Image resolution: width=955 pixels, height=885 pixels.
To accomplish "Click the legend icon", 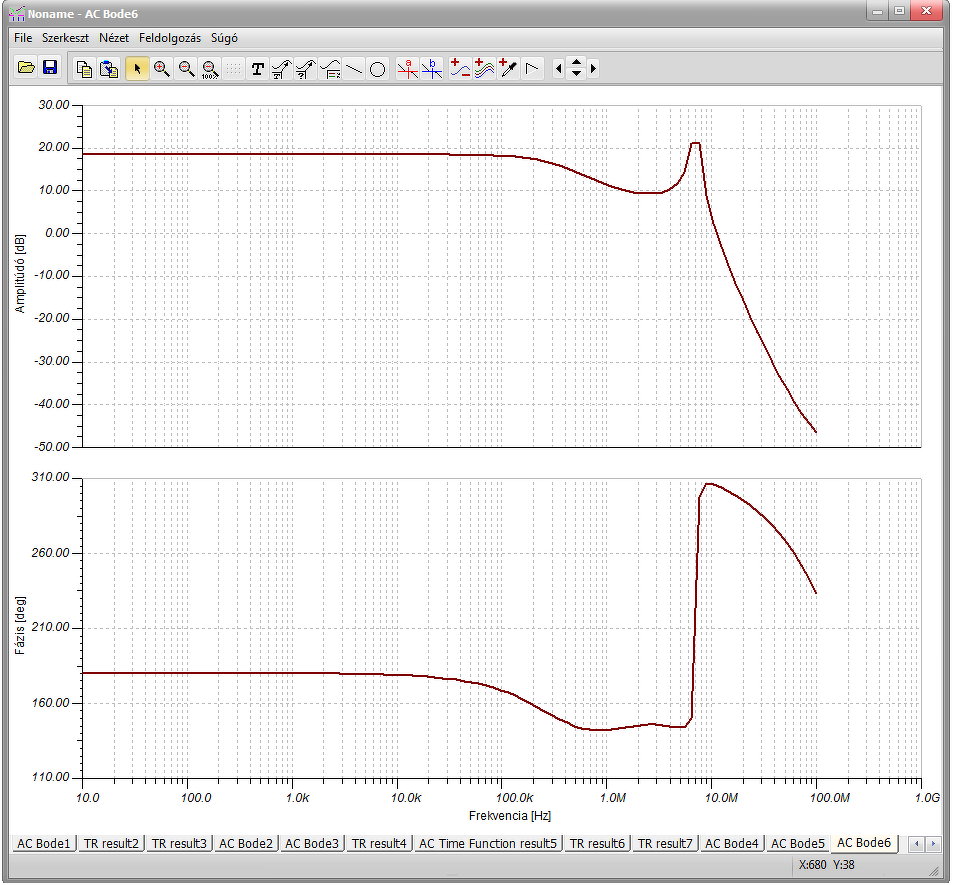I will pyautogui.click(x=329, y=69).
